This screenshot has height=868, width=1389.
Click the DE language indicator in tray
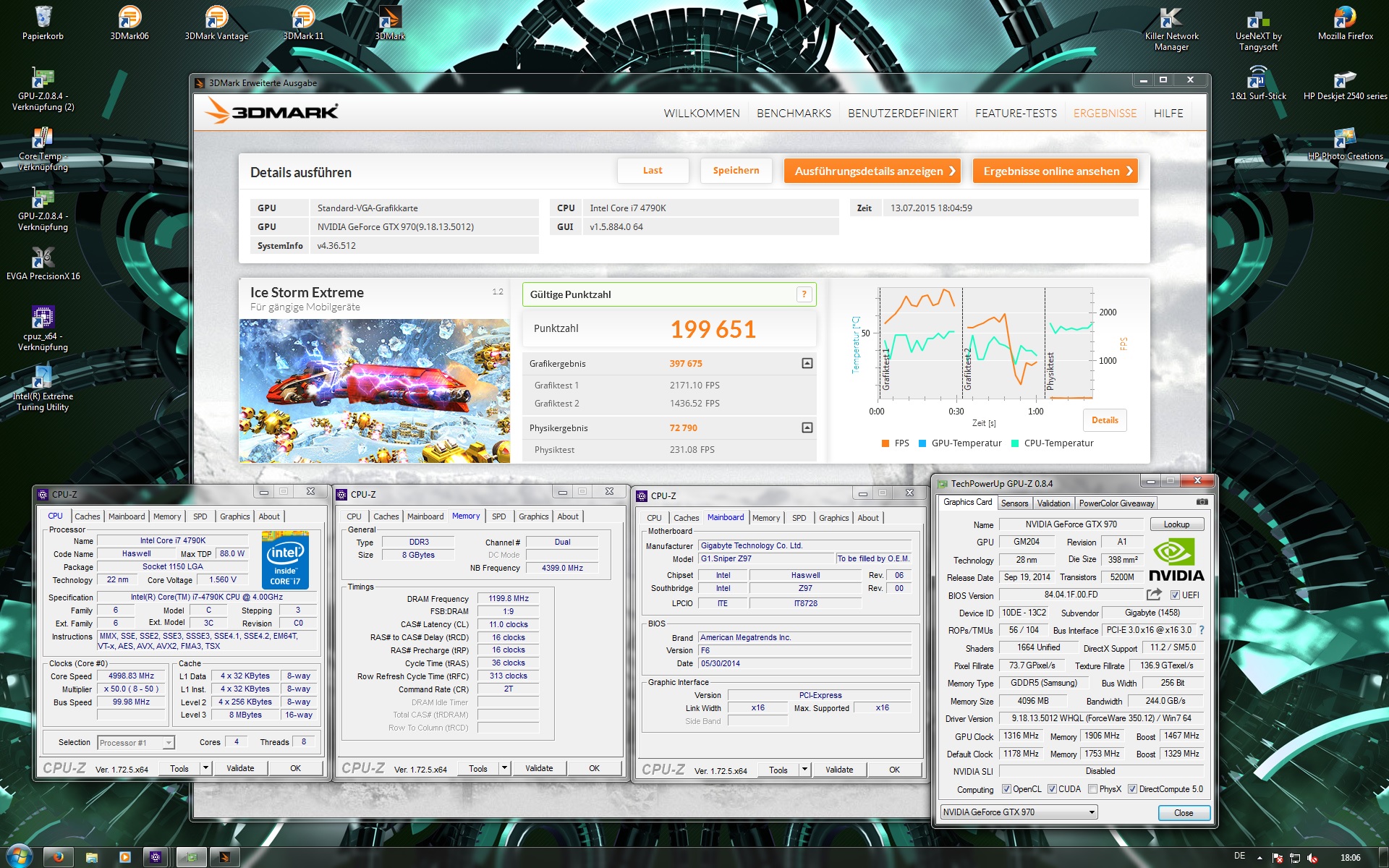(x=1239, y=856)
